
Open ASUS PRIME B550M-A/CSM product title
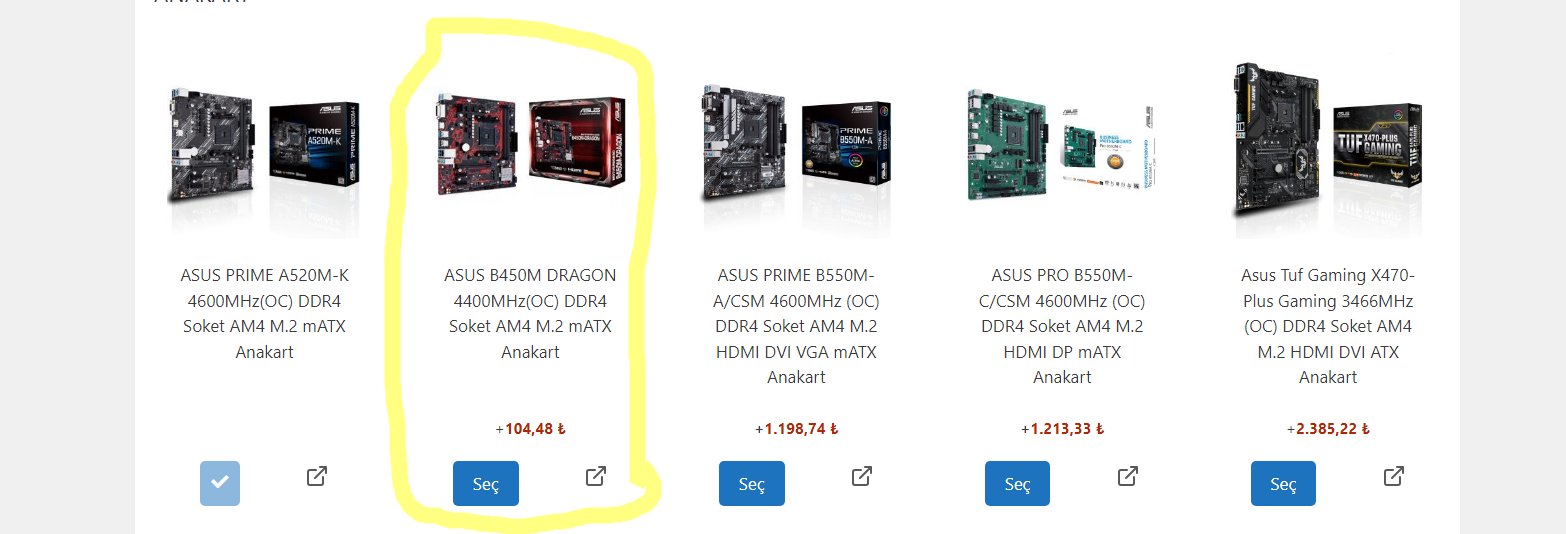tap(796, 326)
